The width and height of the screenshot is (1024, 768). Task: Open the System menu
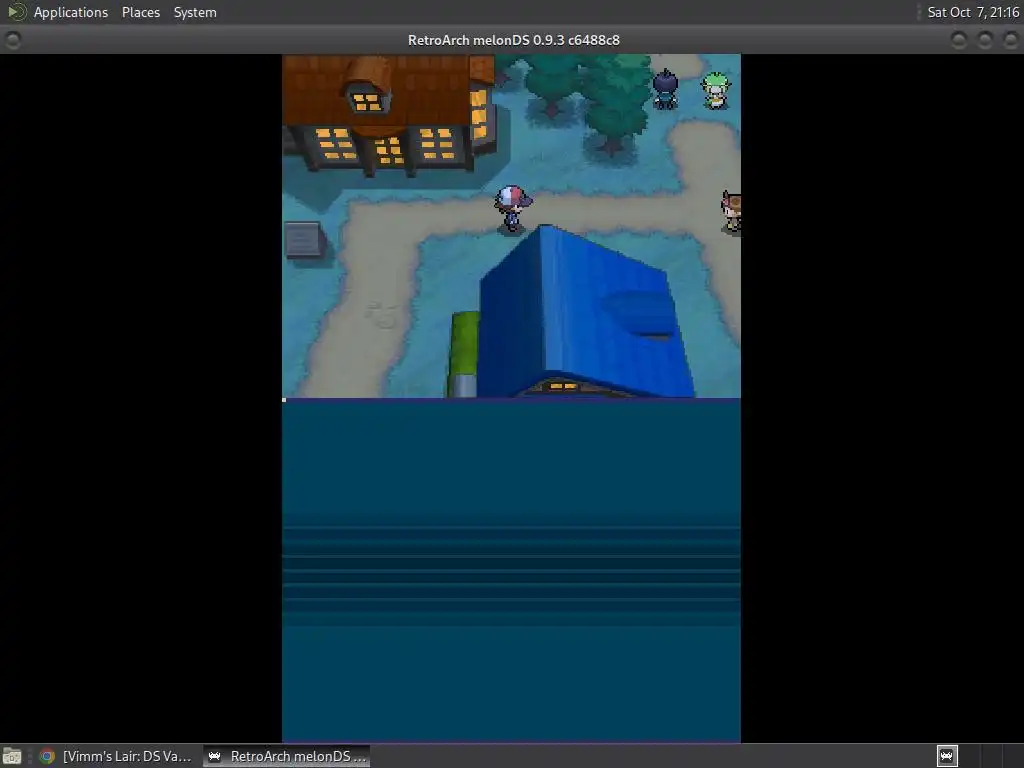click(x=195, y=12)
